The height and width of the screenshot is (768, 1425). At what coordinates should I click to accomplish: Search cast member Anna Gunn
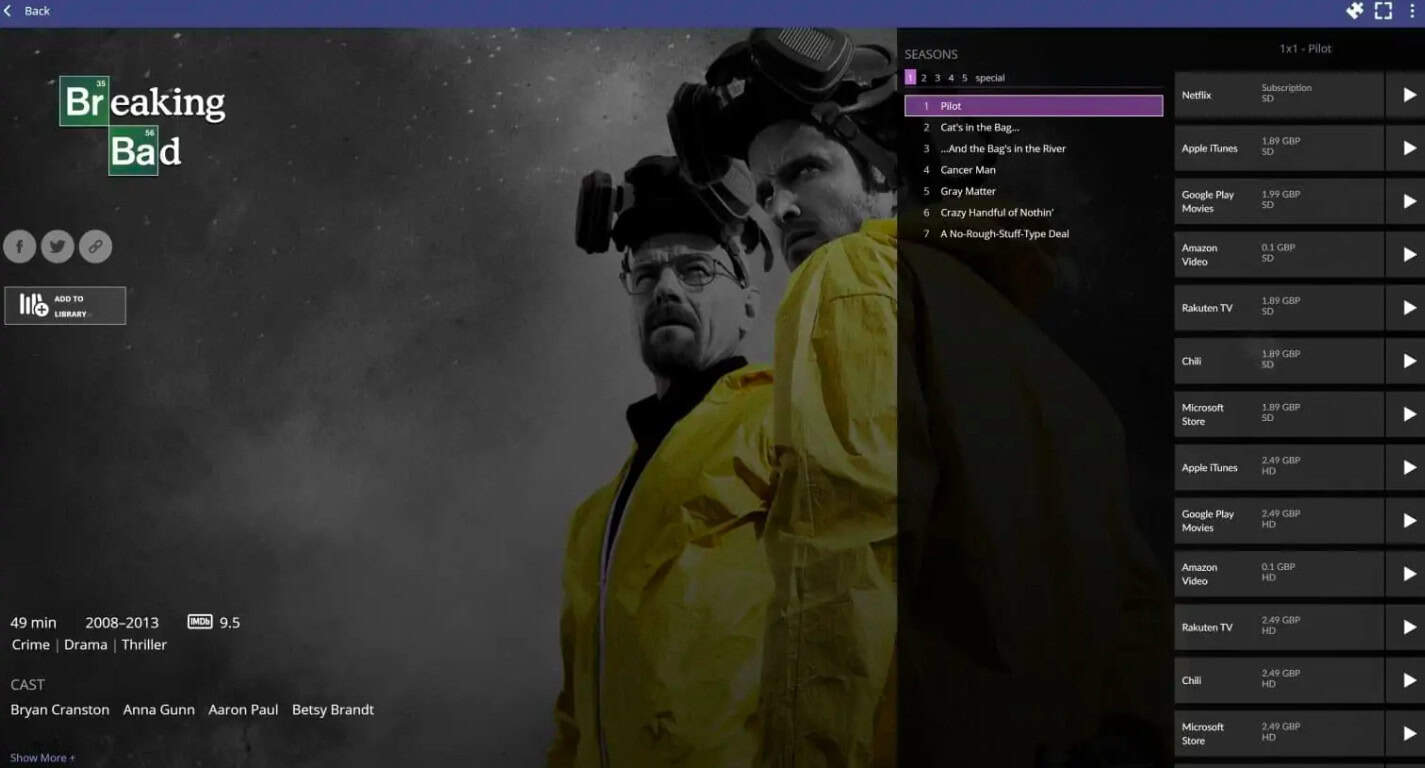tap(159, 710)
